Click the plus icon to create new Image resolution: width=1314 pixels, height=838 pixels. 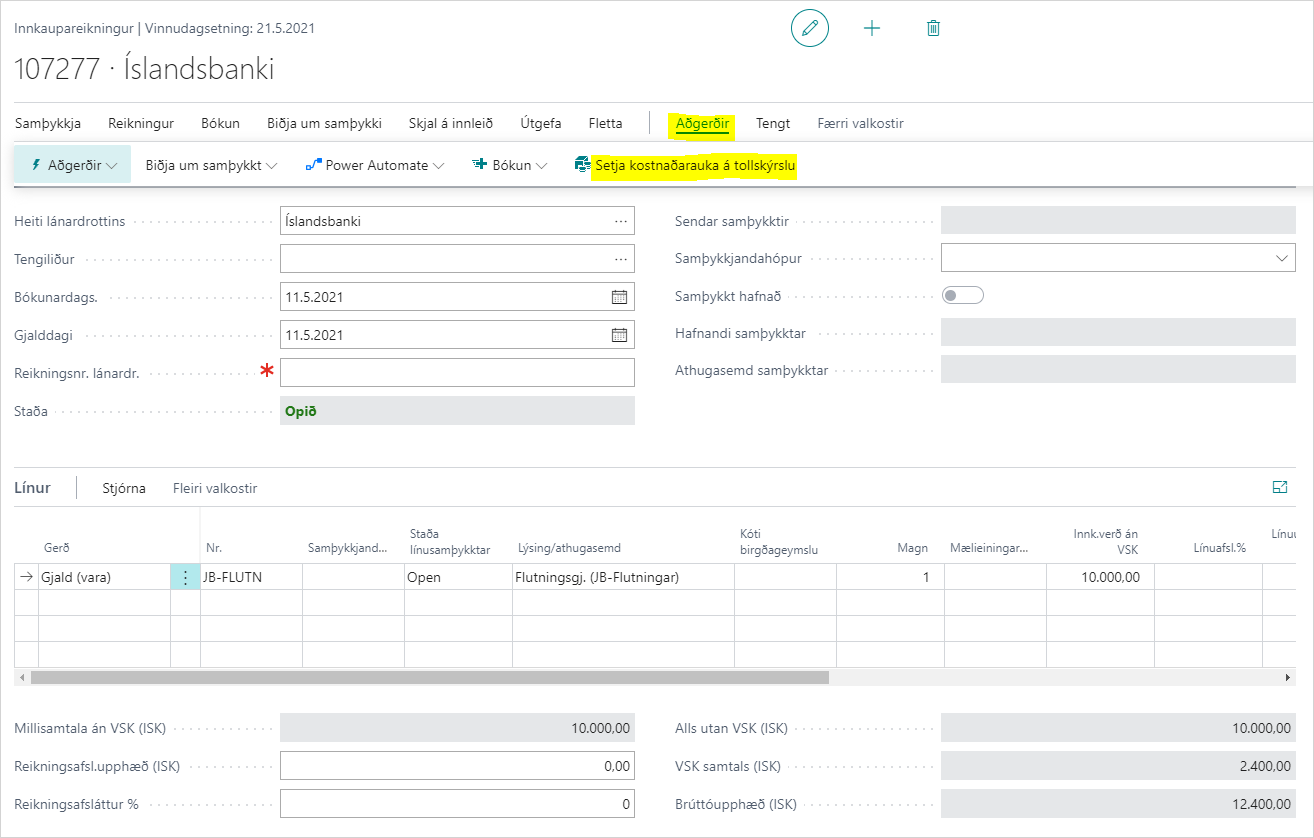pos(872,28)
